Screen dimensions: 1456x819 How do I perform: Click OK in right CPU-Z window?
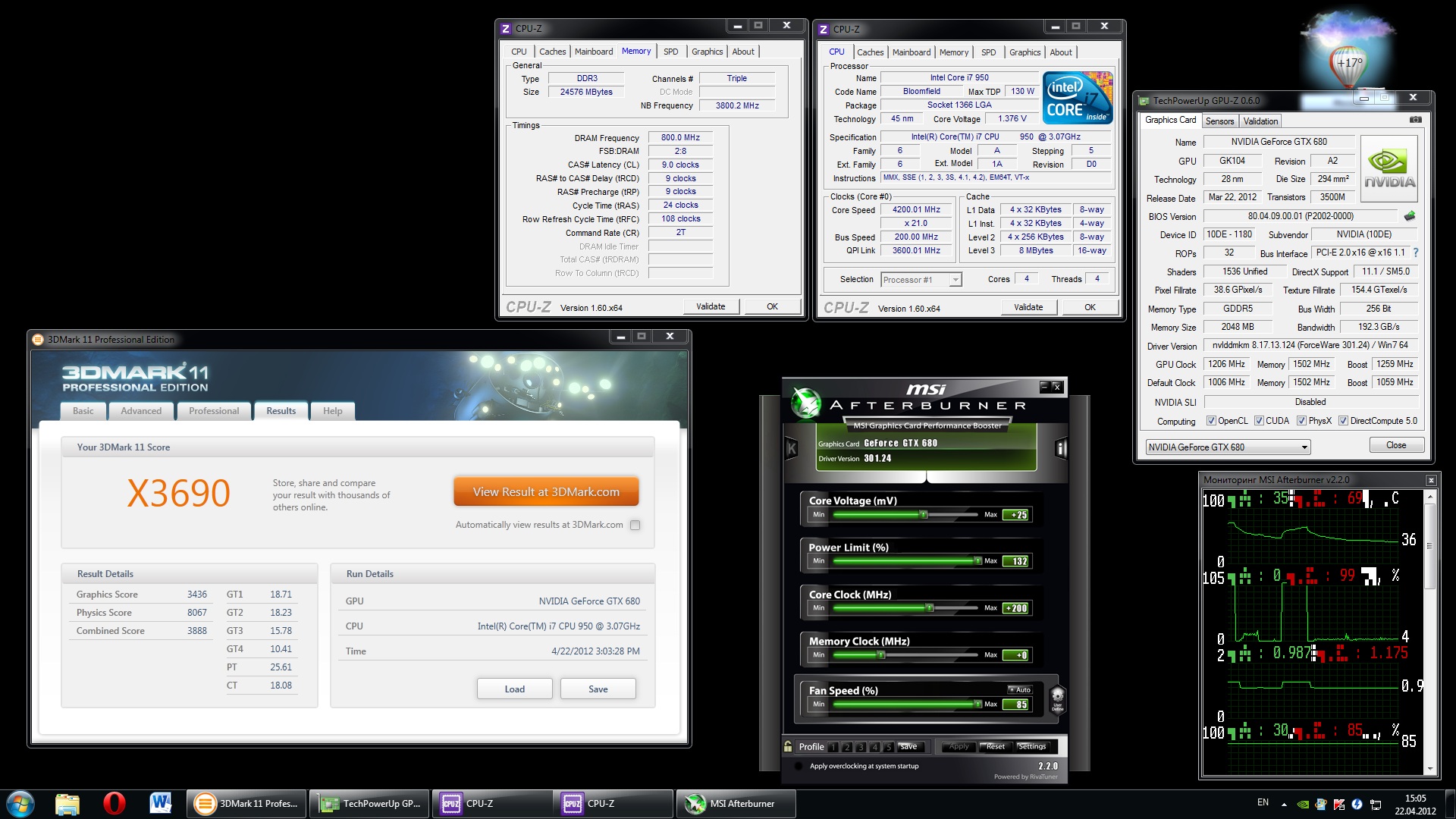(1090, 307)
